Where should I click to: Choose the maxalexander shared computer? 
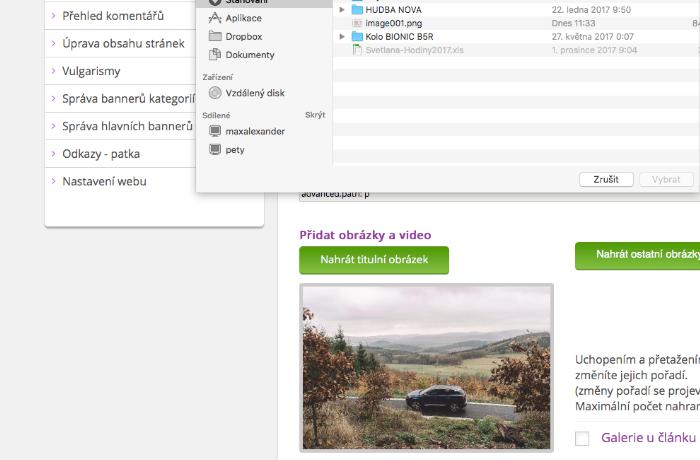point(254,131)
